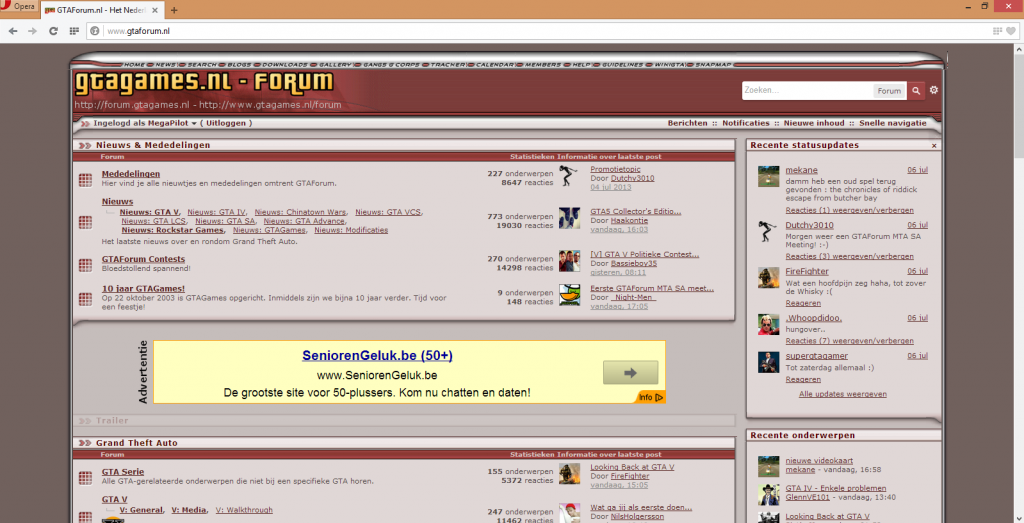Open GALLERY in the top navigation
The height and width of the screenshot is (523, 1024).
coord(336,65)
